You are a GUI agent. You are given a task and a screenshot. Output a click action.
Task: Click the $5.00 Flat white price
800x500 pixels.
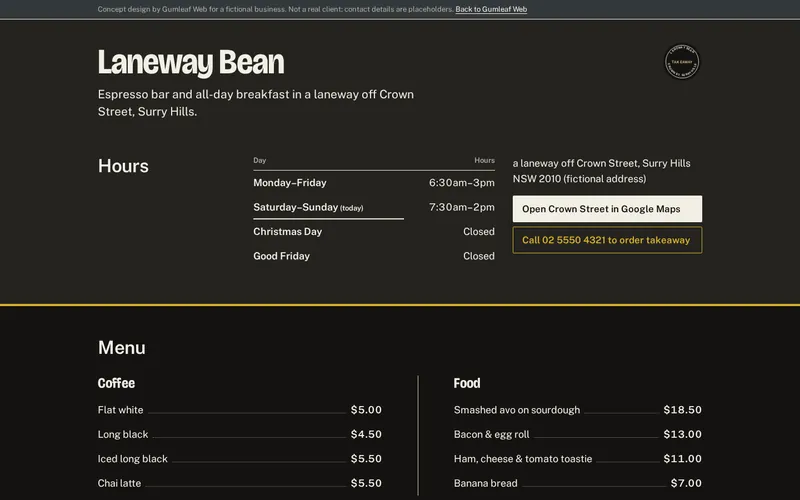coord(366,410)
